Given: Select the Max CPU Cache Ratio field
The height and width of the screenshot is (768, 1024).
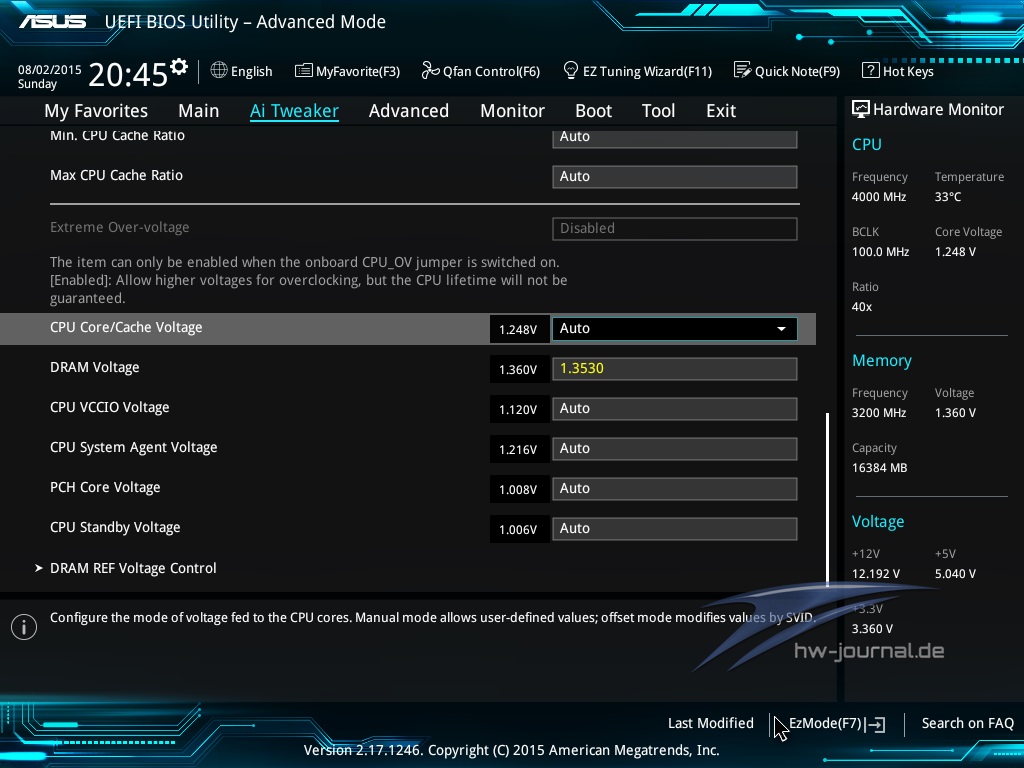Looking at the screenshot, I should (x=674, y=177).
